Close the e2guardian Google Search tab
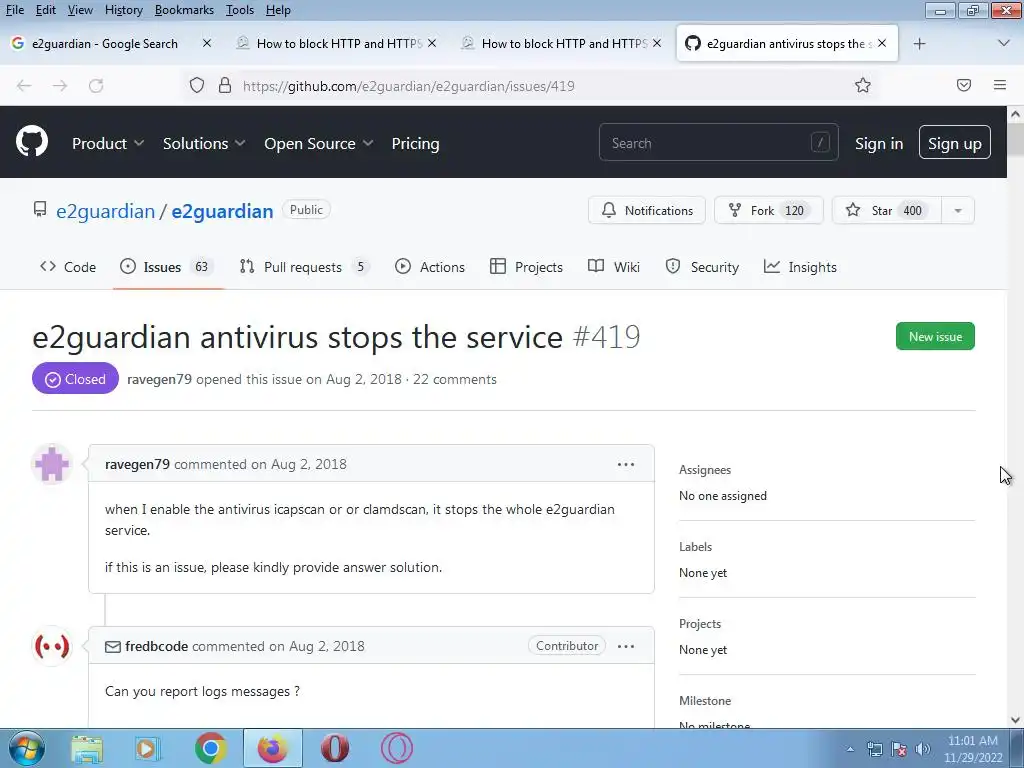The image size is (1024, 768). coord(206,43)
